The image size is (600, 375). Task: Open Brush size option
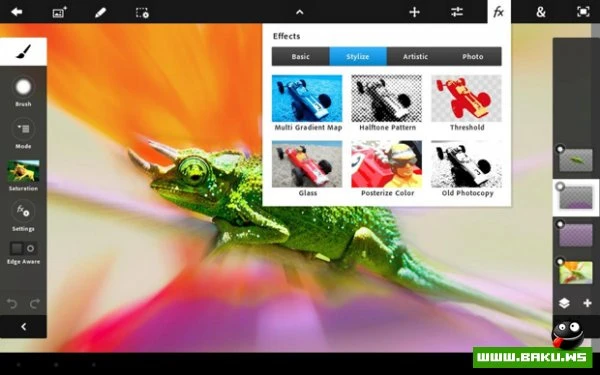[23, 91]
